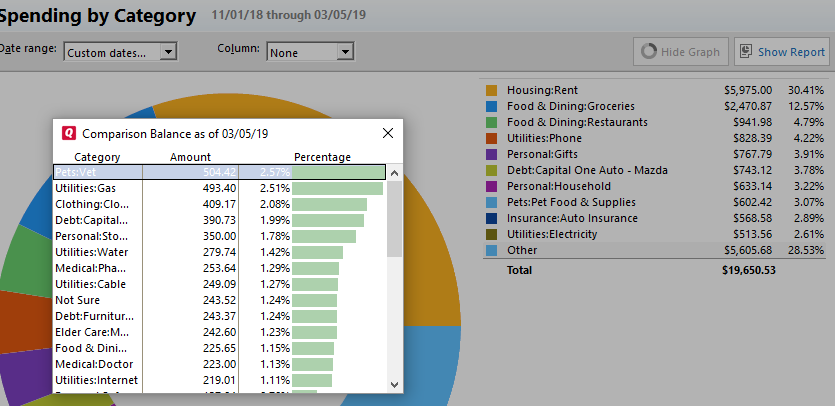
Task: Click the Other legend label
Action: coord(522,250)
